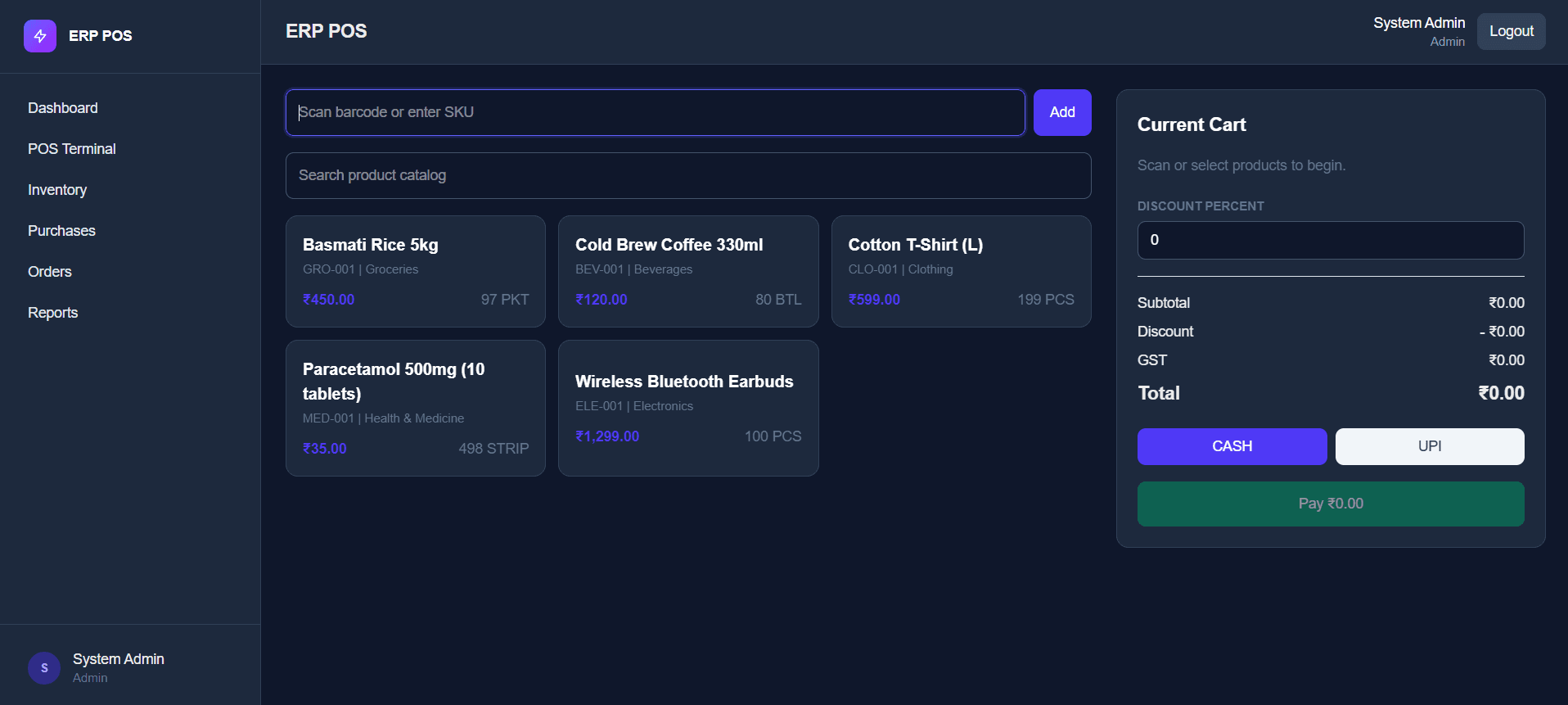This screenshot has width=1568, height=705.
Task: Click BEV-001 | Beverages SKU text
Action: point(633,269)
